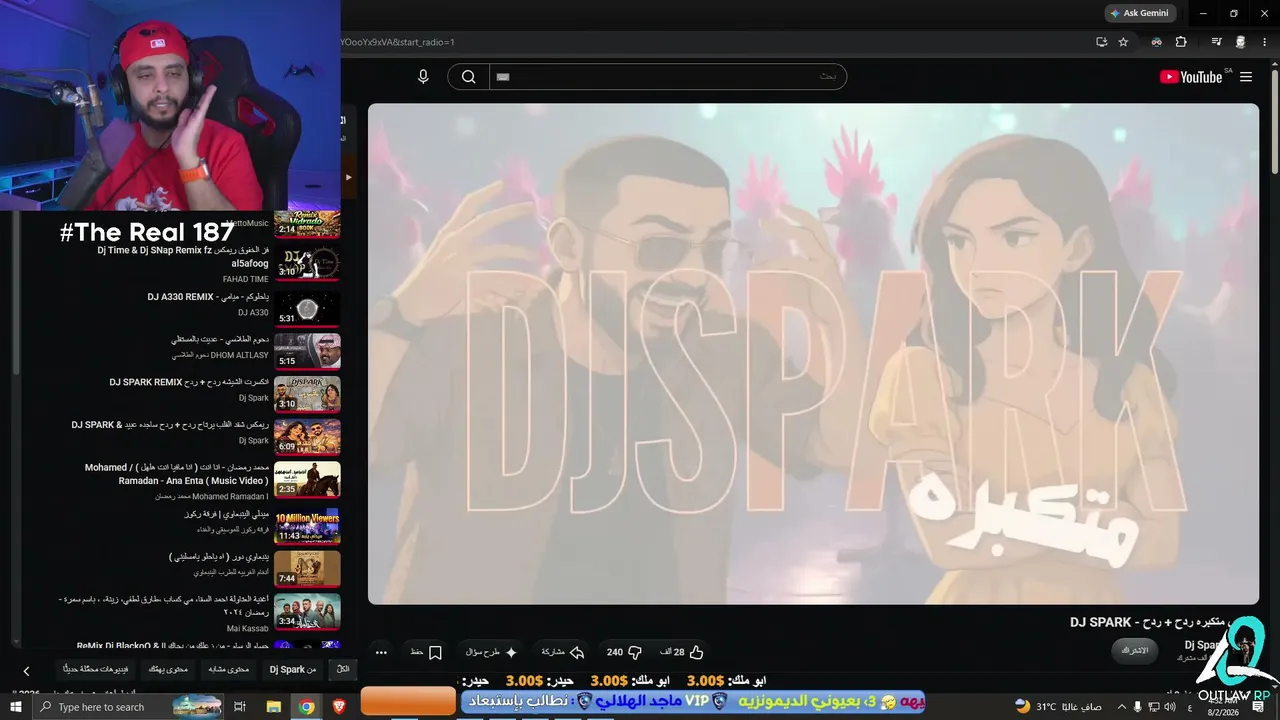The image size is (1280, 720).
Task: Click the Windows taskbar search box
Action: click(x=130, y=707)
